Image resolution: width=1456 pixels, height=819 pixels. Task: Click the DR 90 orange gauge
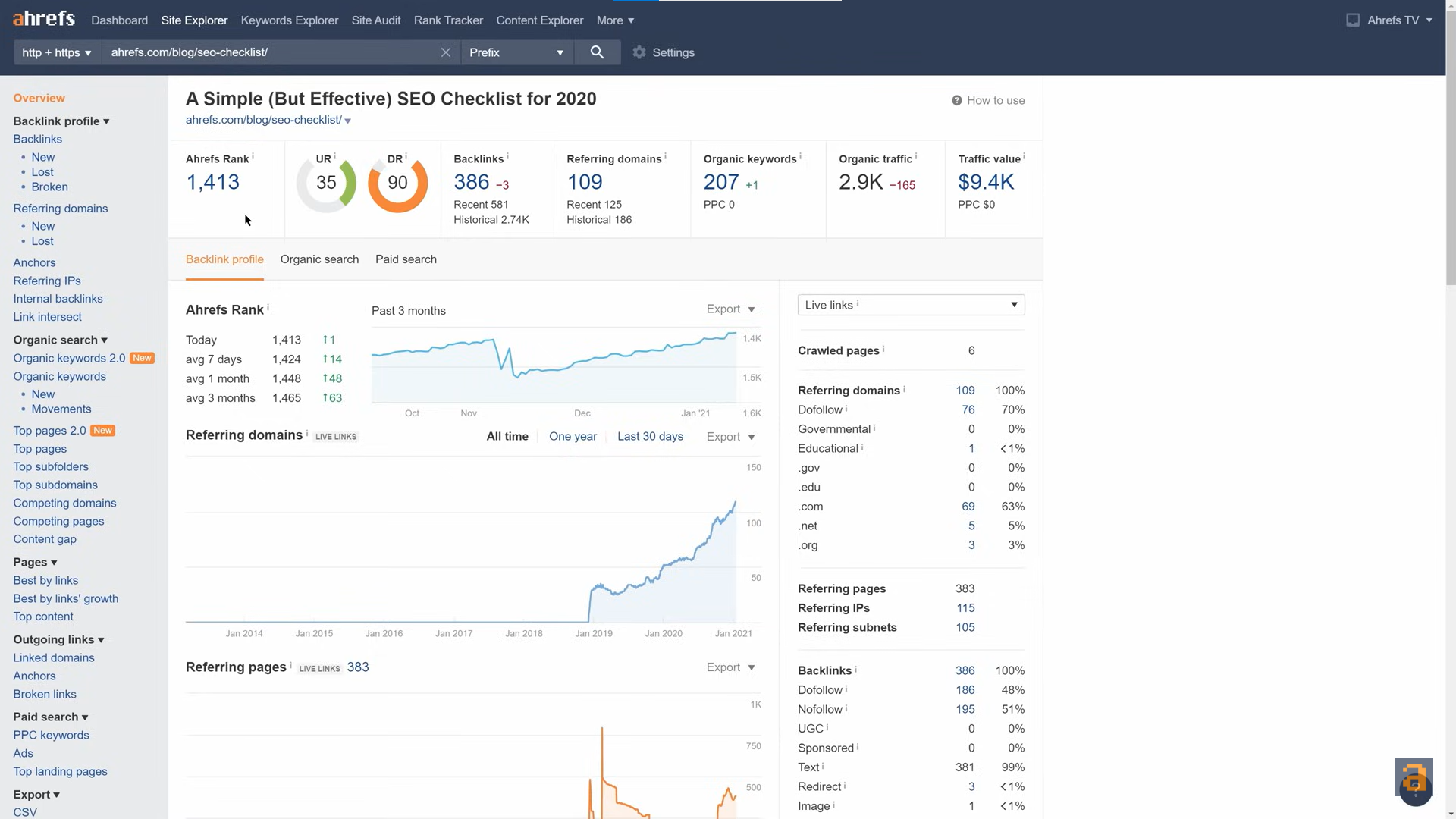pyautogui.click(x=397, y=184)
